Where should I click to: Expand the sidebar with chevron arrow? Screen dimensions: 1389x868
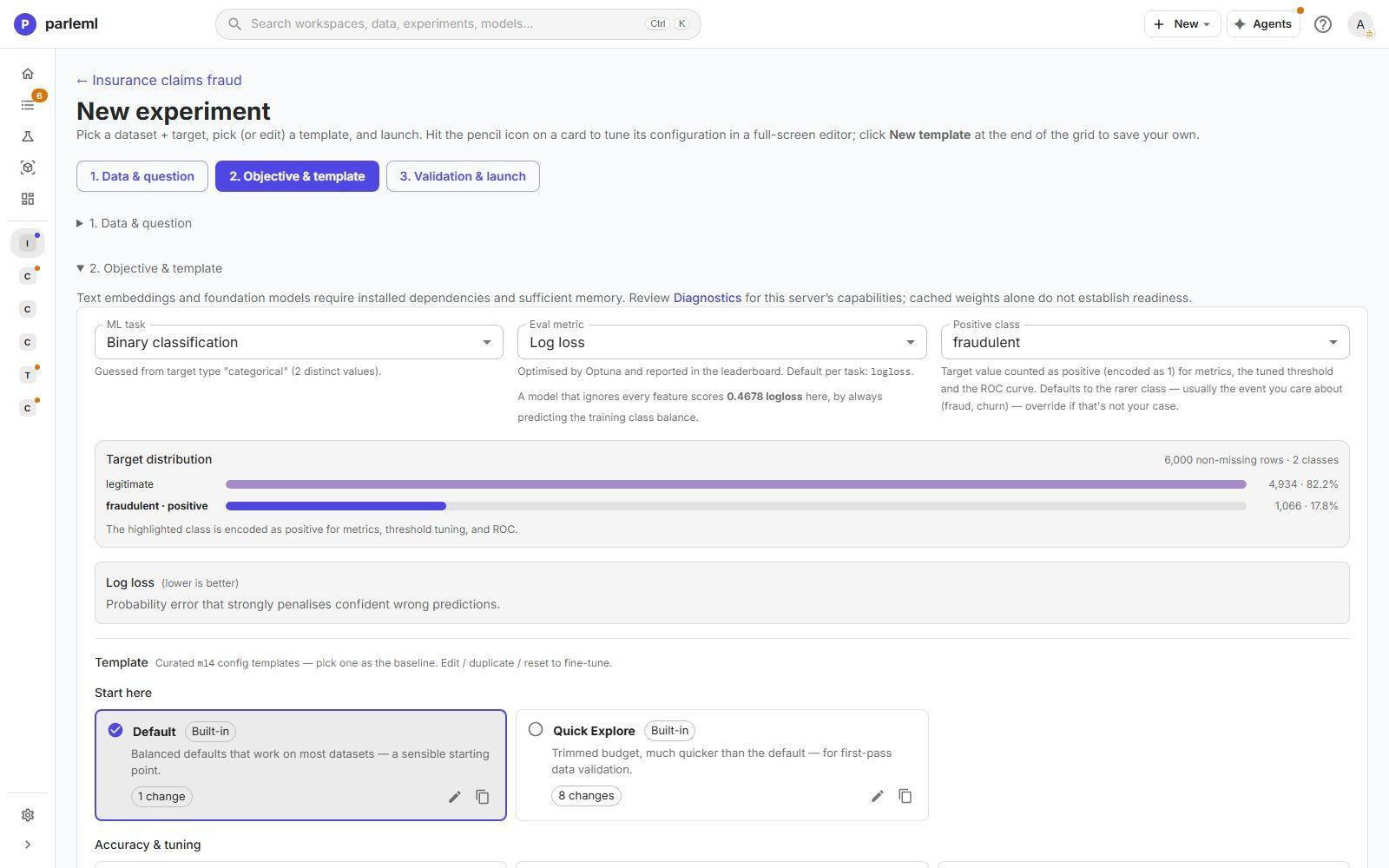point(28,845)
